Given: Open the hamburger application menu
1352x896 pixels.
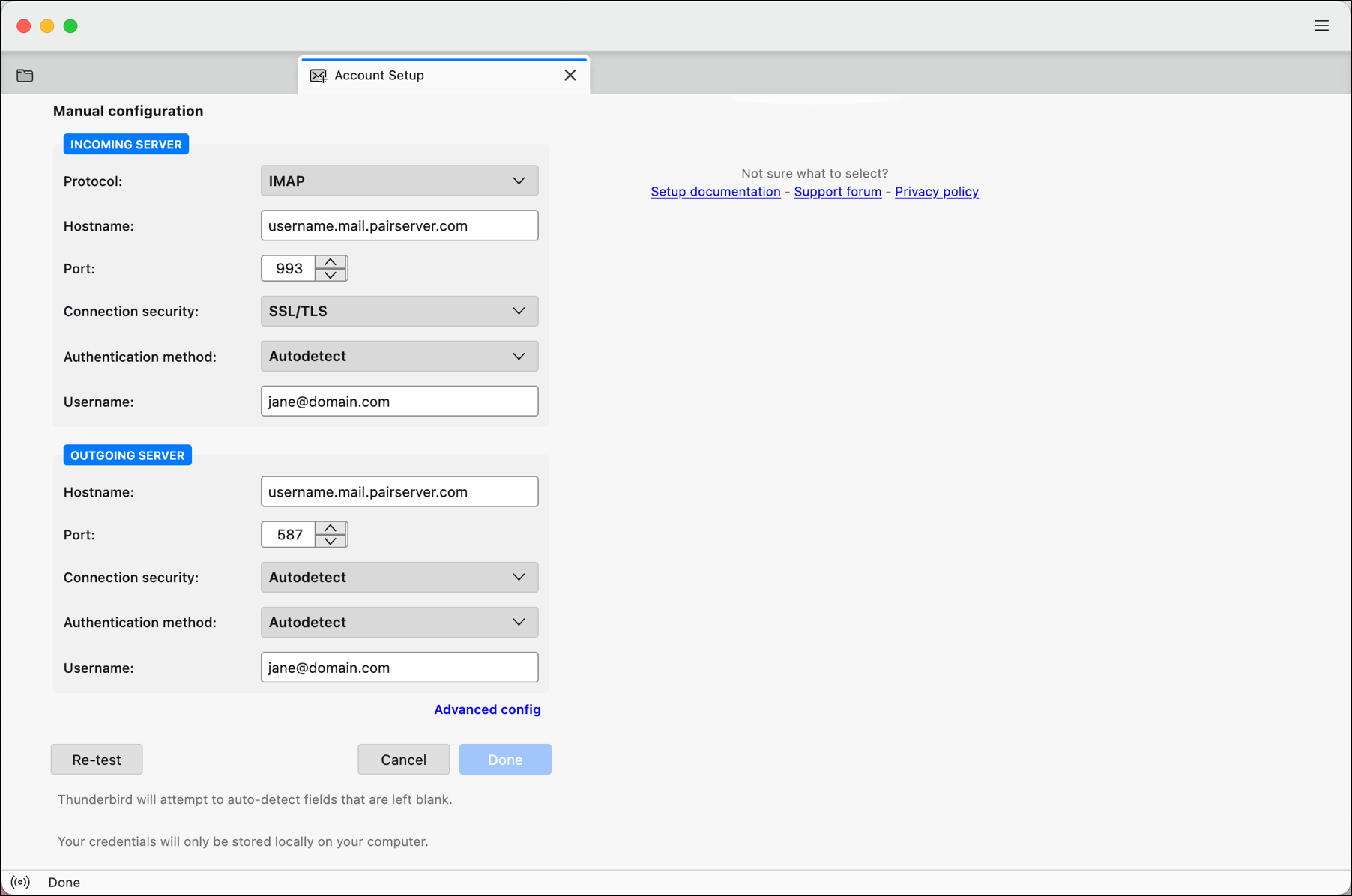Looking at the screenshot, I should 1321,25.
